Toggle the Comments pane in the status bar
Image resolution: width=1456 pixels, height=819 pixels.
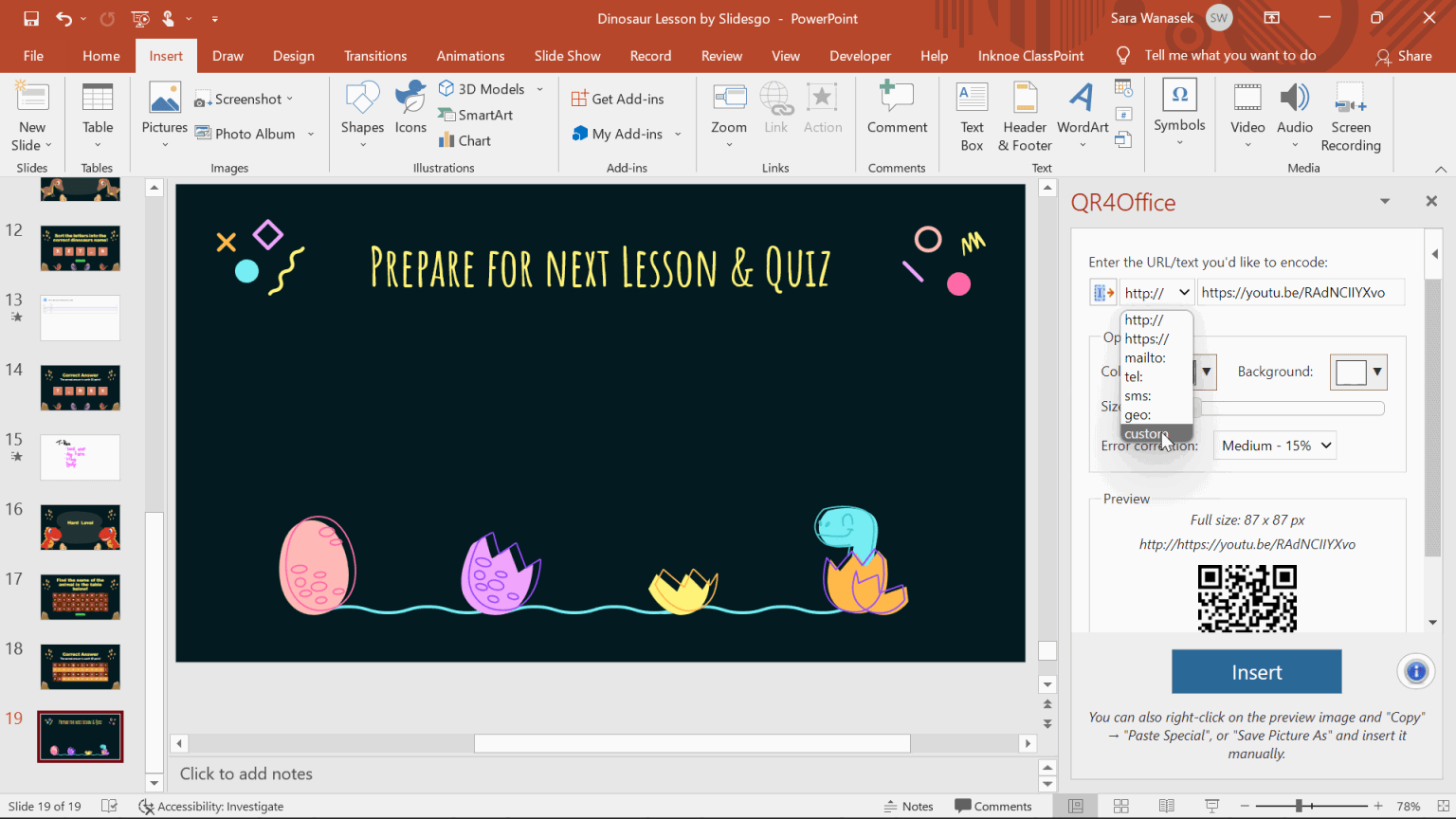tap(992, 806)
